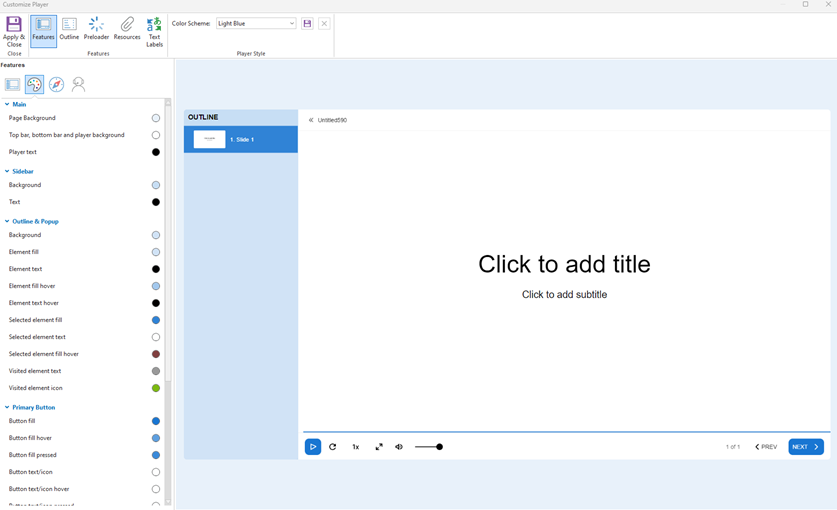
Task: Pick Selected element fill hover swatch
Action: tap(156, 354)
